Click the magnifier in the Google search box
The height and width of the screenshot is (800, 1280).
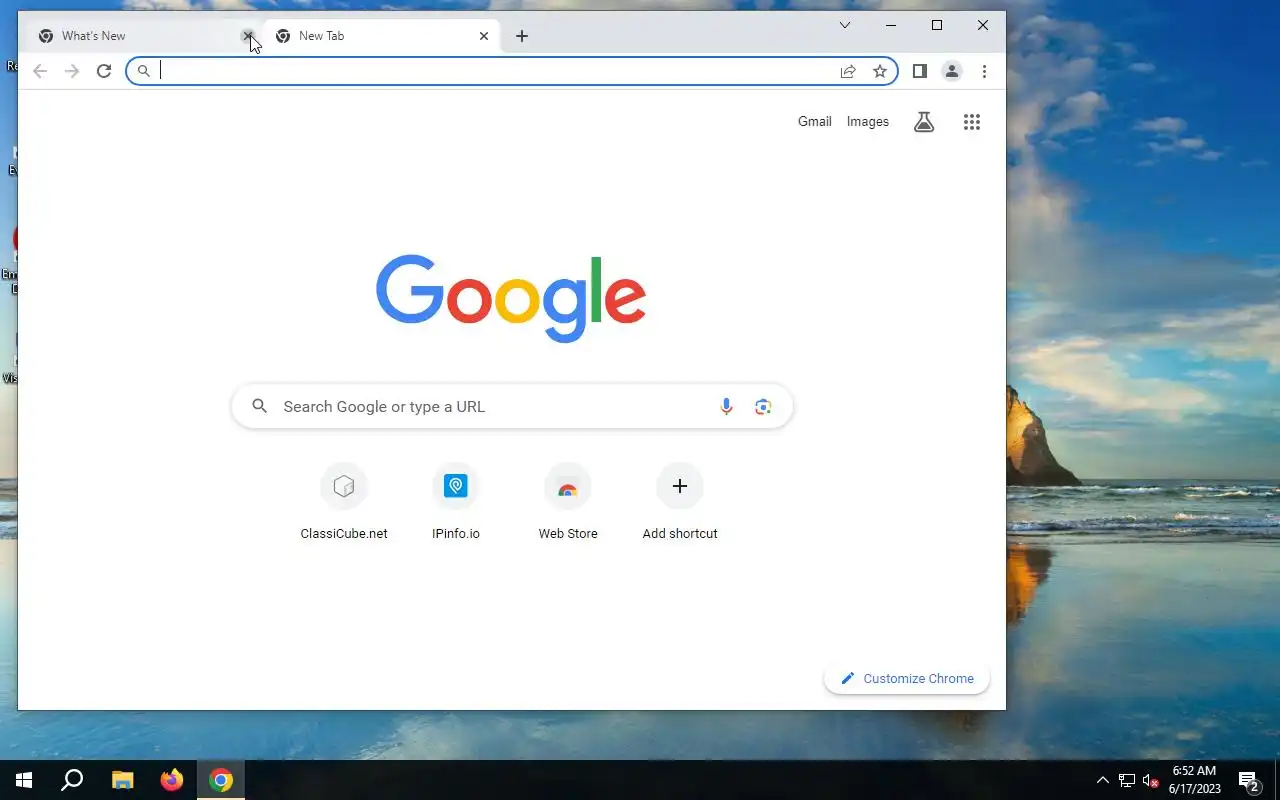(260, 406)
